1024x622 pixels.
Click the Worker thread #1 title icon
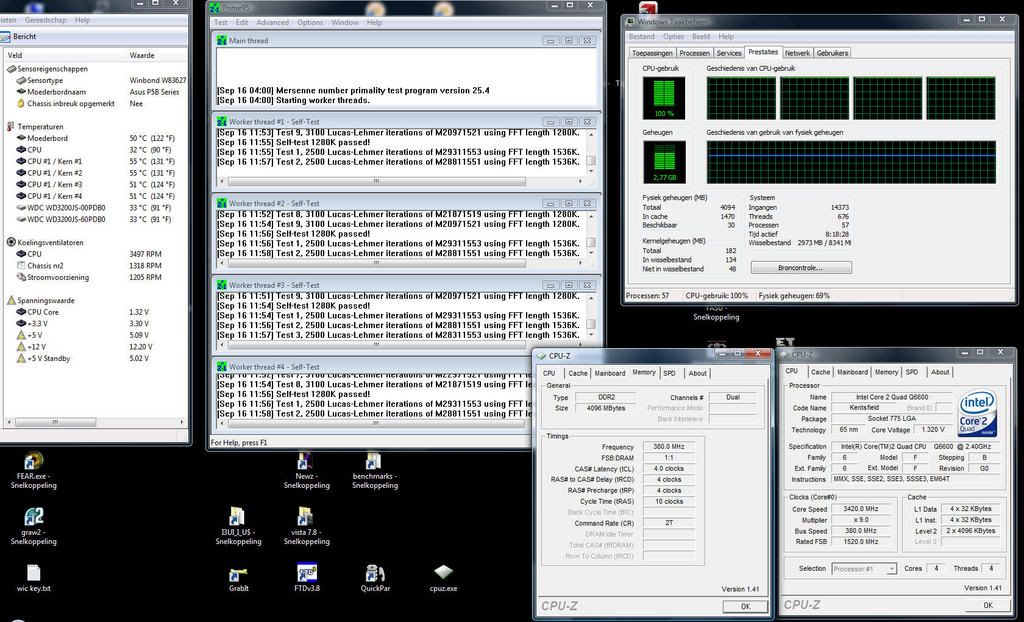pyautogui.click(x=222, y=122)
